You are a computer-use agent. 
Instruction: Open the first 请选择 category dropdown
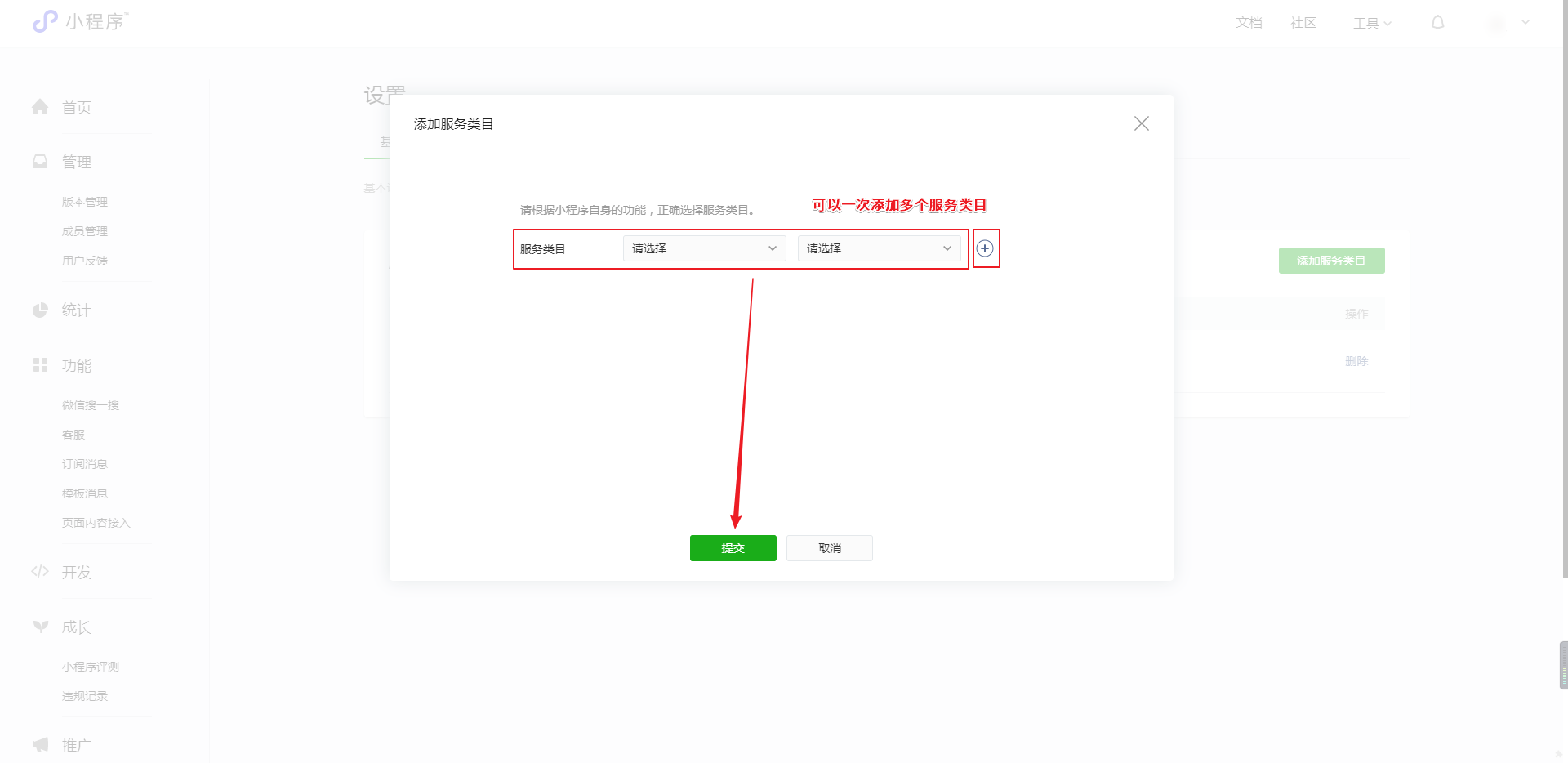coord(704,248)
